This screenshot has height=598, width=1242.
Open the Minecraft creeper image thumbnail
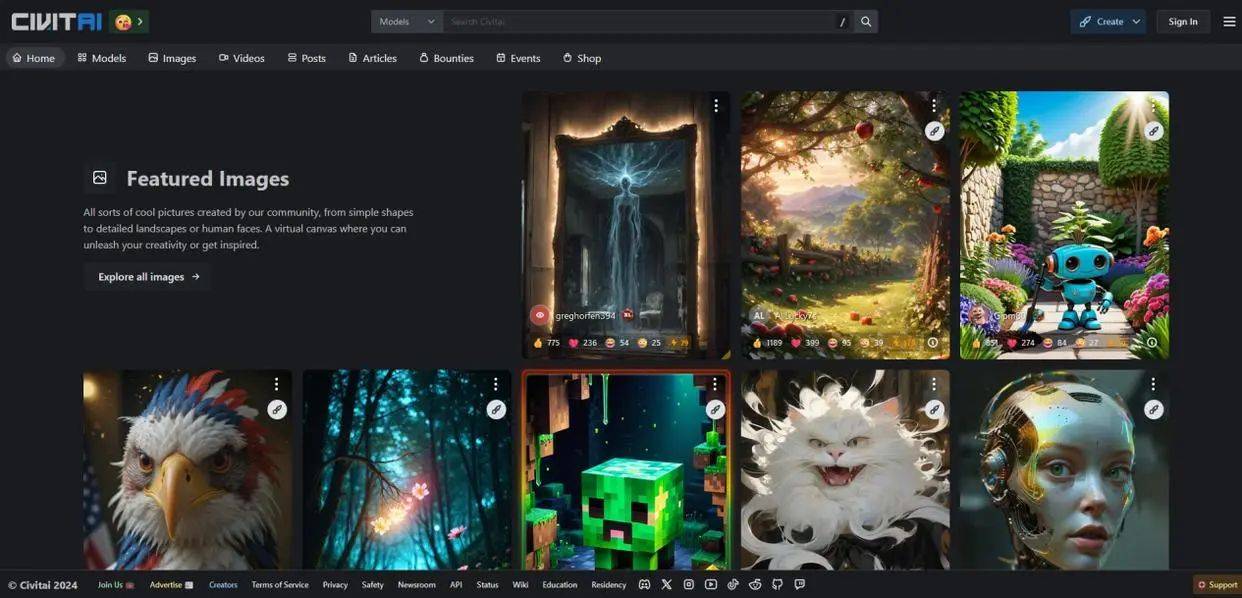click(x=626, y=470)
